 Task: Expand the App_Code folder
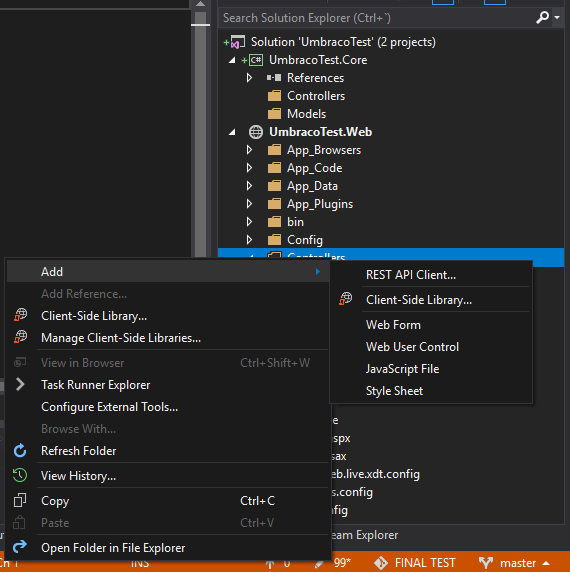[249, 168]
